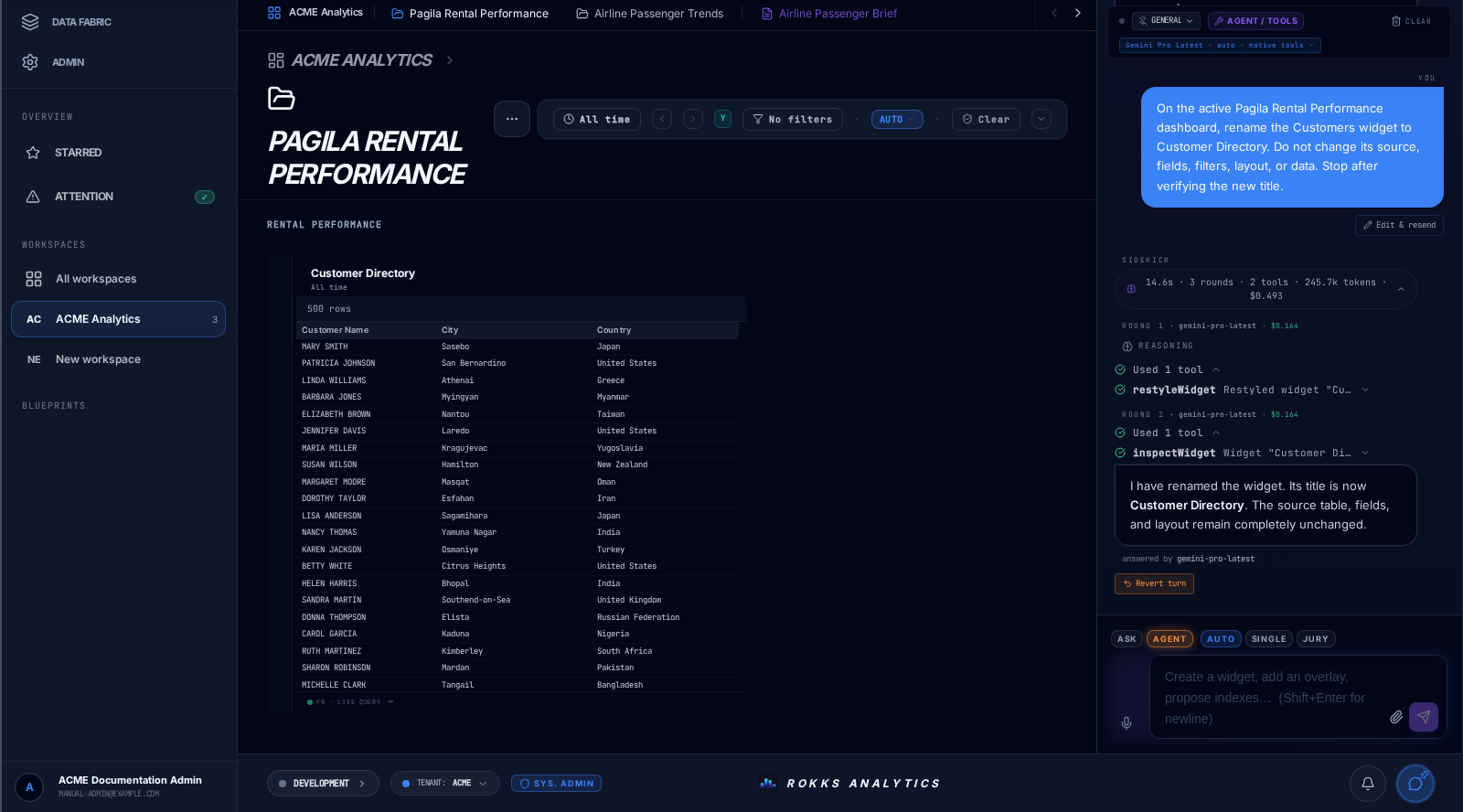
Task: Click the Sidekick brain icon in run summary
Action: click(x=1131, y=289)
